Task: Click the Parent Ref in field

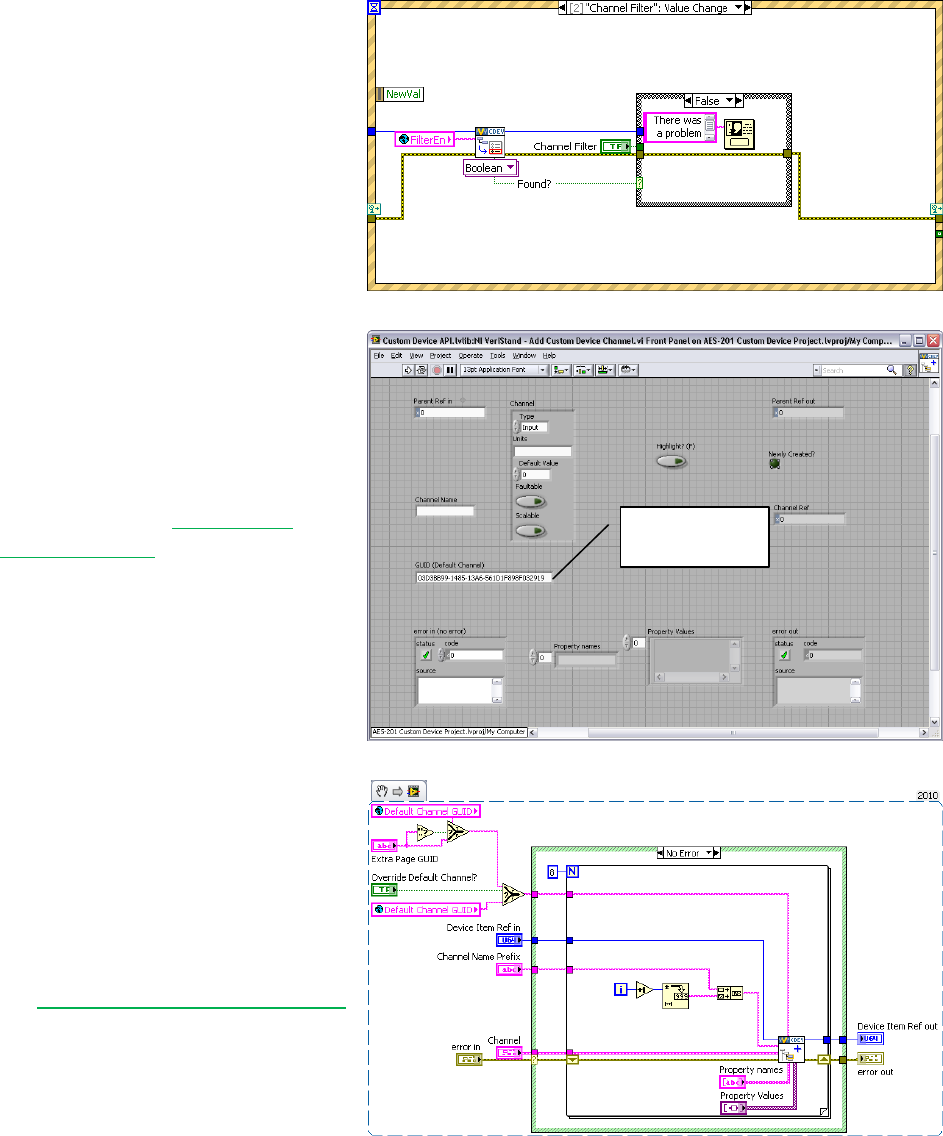Action: (452, 412)
